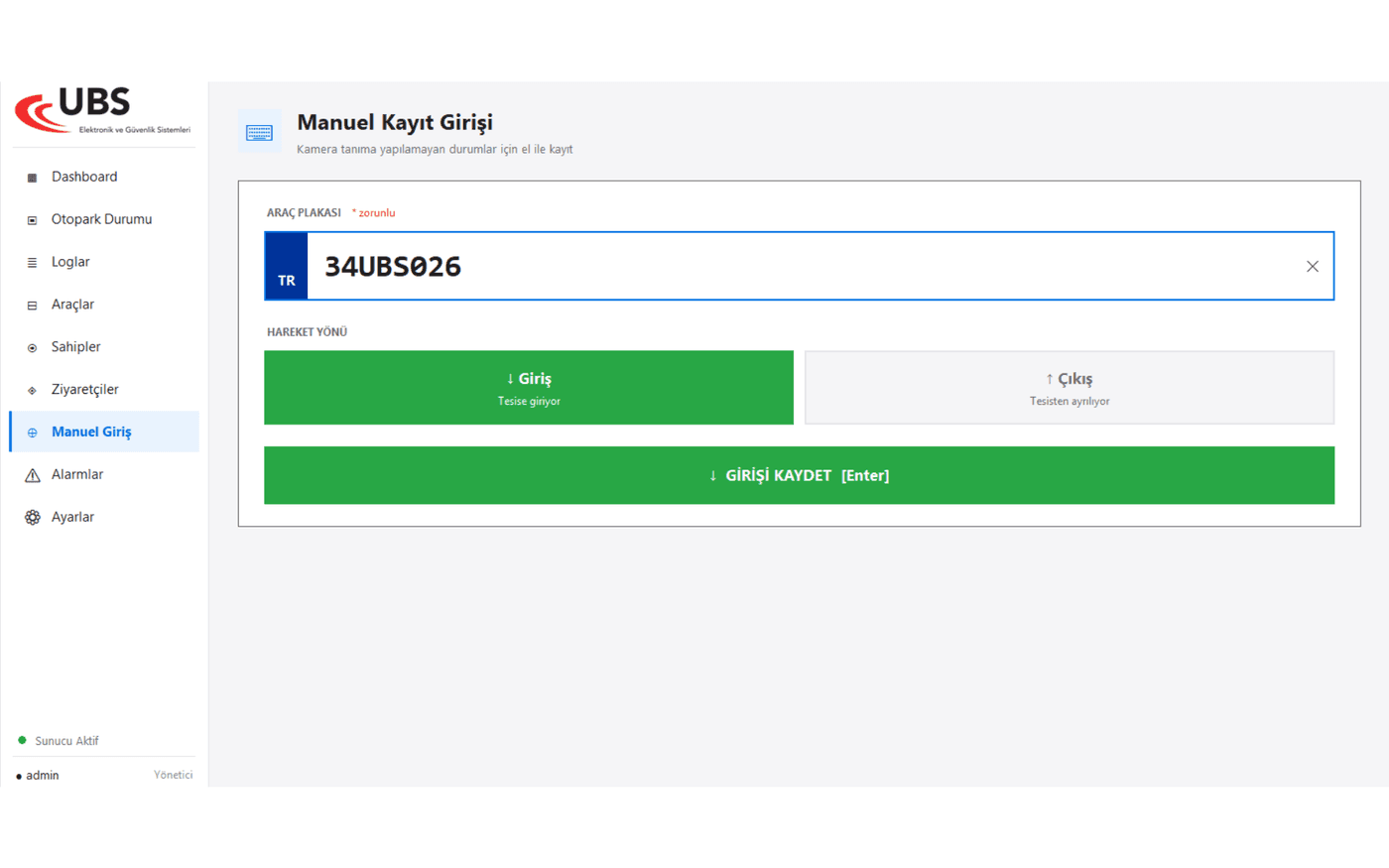The image size is (1389, 868).
Task: Click the Loglar list icon
Action: pos(32,263)
